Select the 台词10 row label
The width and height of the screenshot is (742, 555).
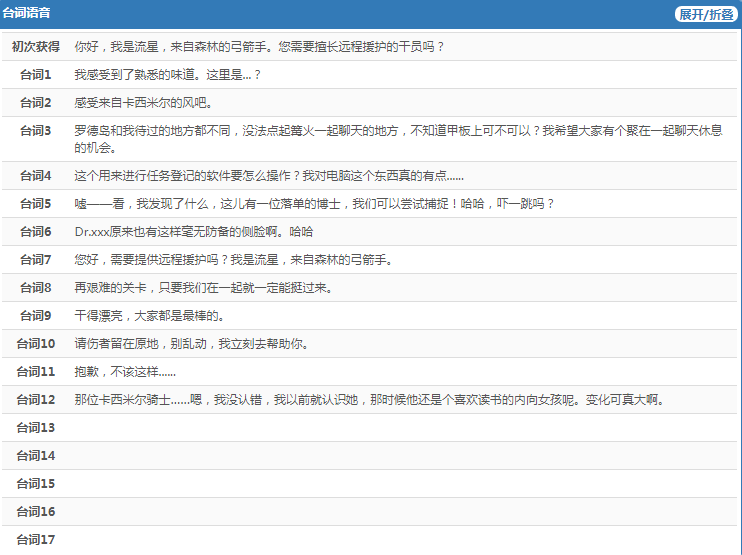35,344
